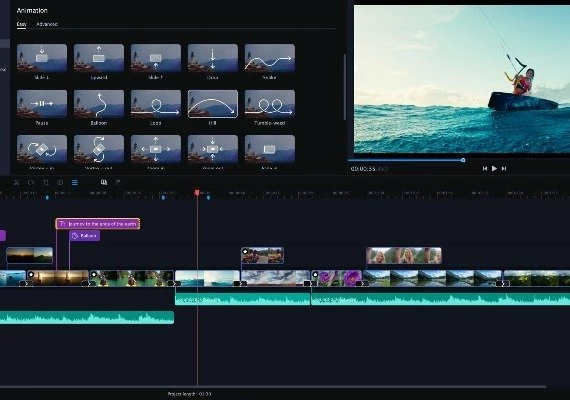Switch to the Advanced animation tab
Image resolution: width=570 pixels, height=400 pixels.
tap(47, 24)
